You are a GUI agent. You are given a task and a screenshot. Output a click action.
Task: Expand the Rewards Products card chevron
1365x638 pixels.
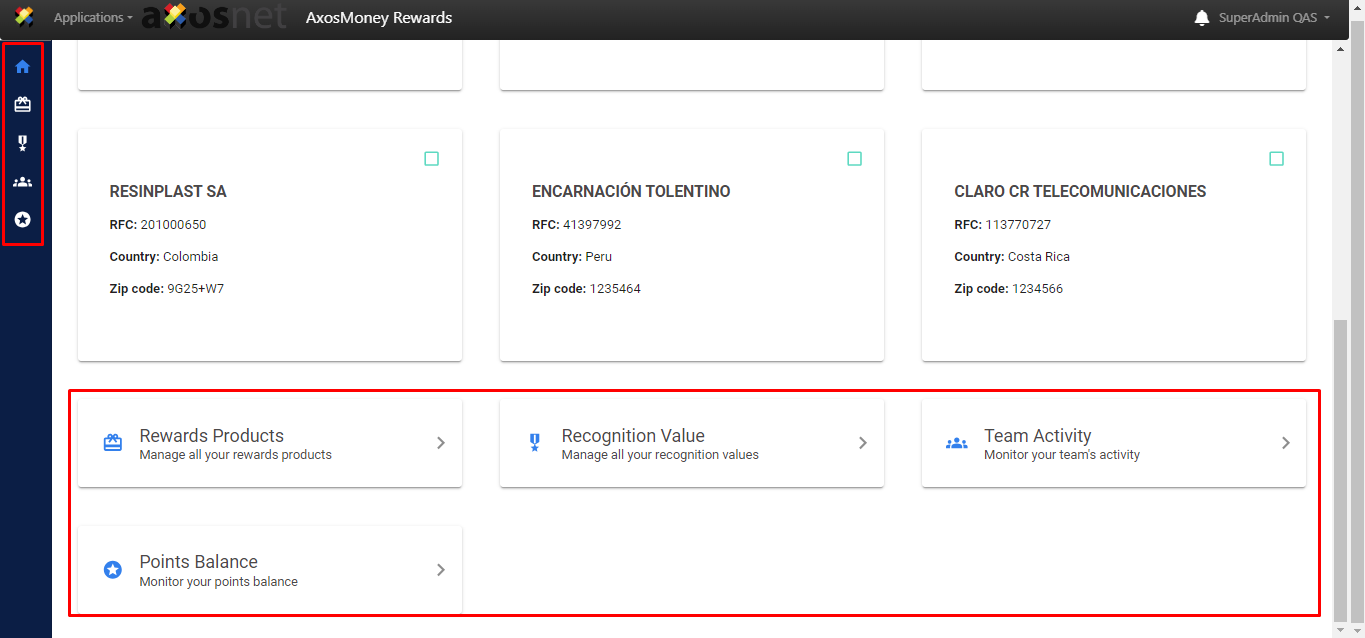coord(441,443)
